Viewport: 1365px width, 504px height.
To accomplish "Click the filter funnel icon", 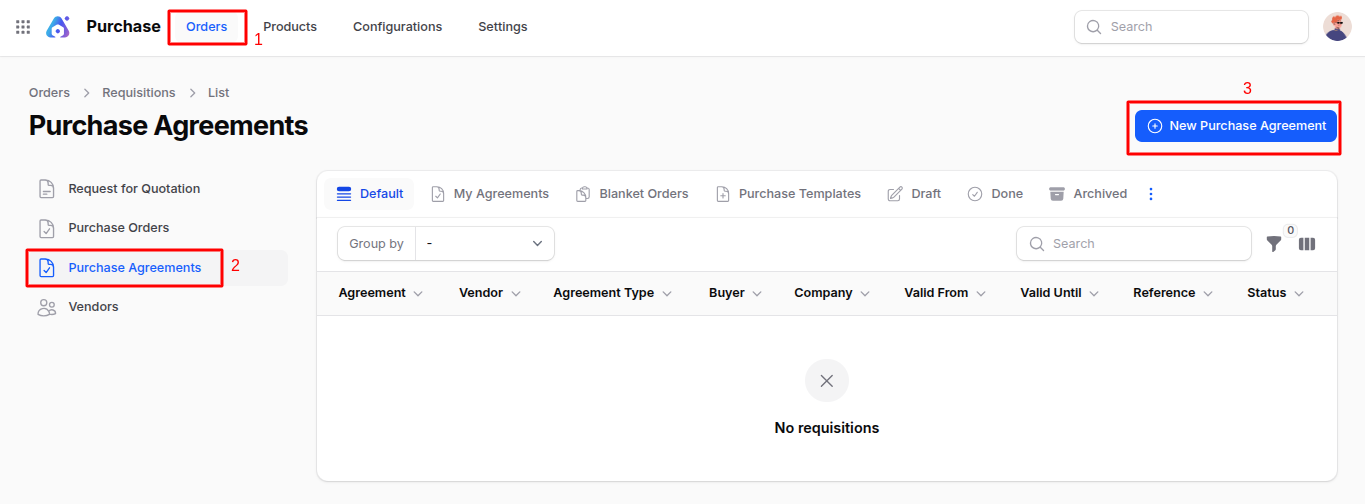I will pos(1273,244).
